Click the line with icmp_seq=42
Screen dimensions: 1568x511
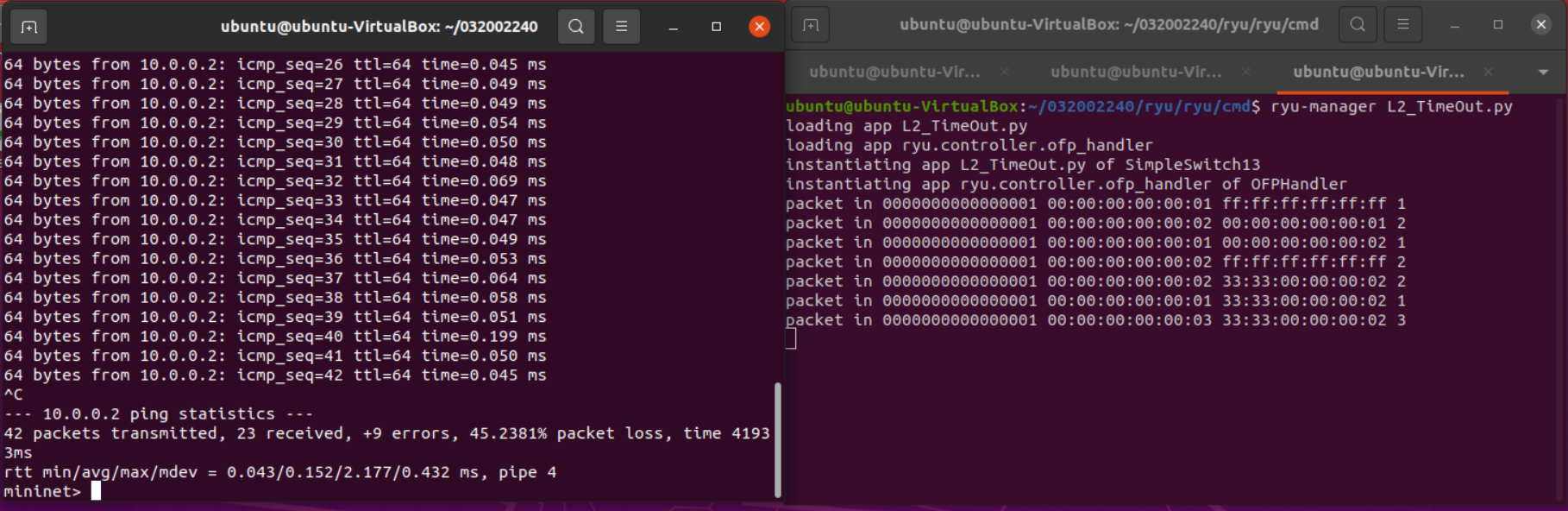tap(275, 375)
